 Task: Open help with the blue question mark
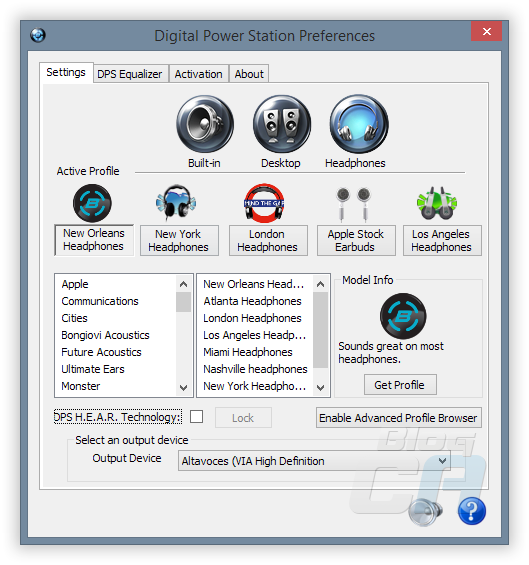(x=472, y=511)
